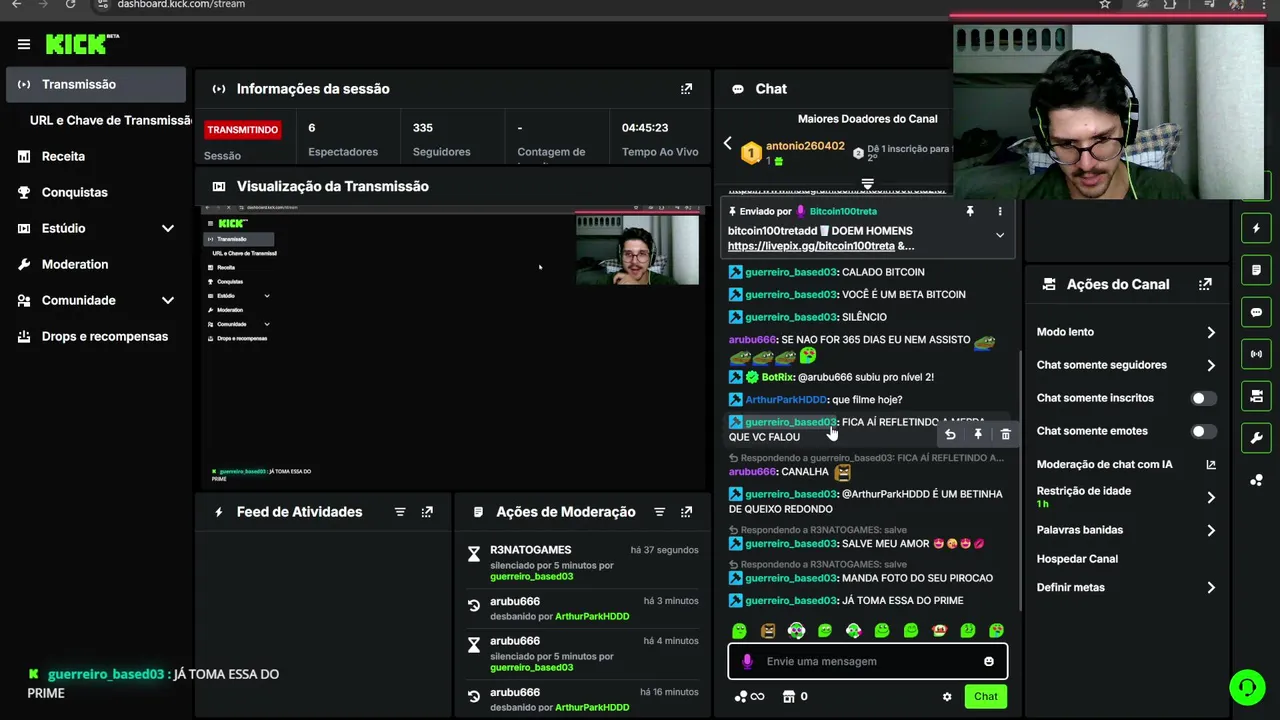Screen dimensions: 1280x720
Task: Click ArthurParkHDDD username in chat
Action: pyautogui.click(x=786, y=400)
